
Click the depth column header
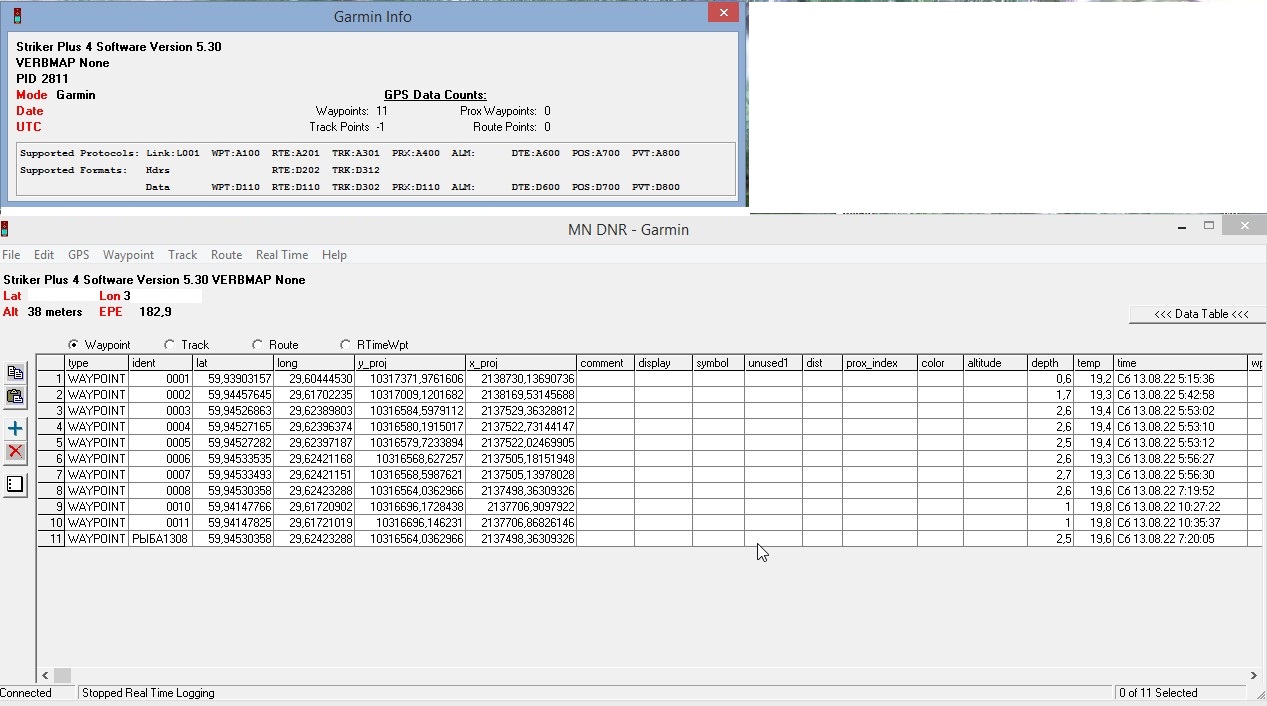pyautogui.click(x=1050, y=363)
